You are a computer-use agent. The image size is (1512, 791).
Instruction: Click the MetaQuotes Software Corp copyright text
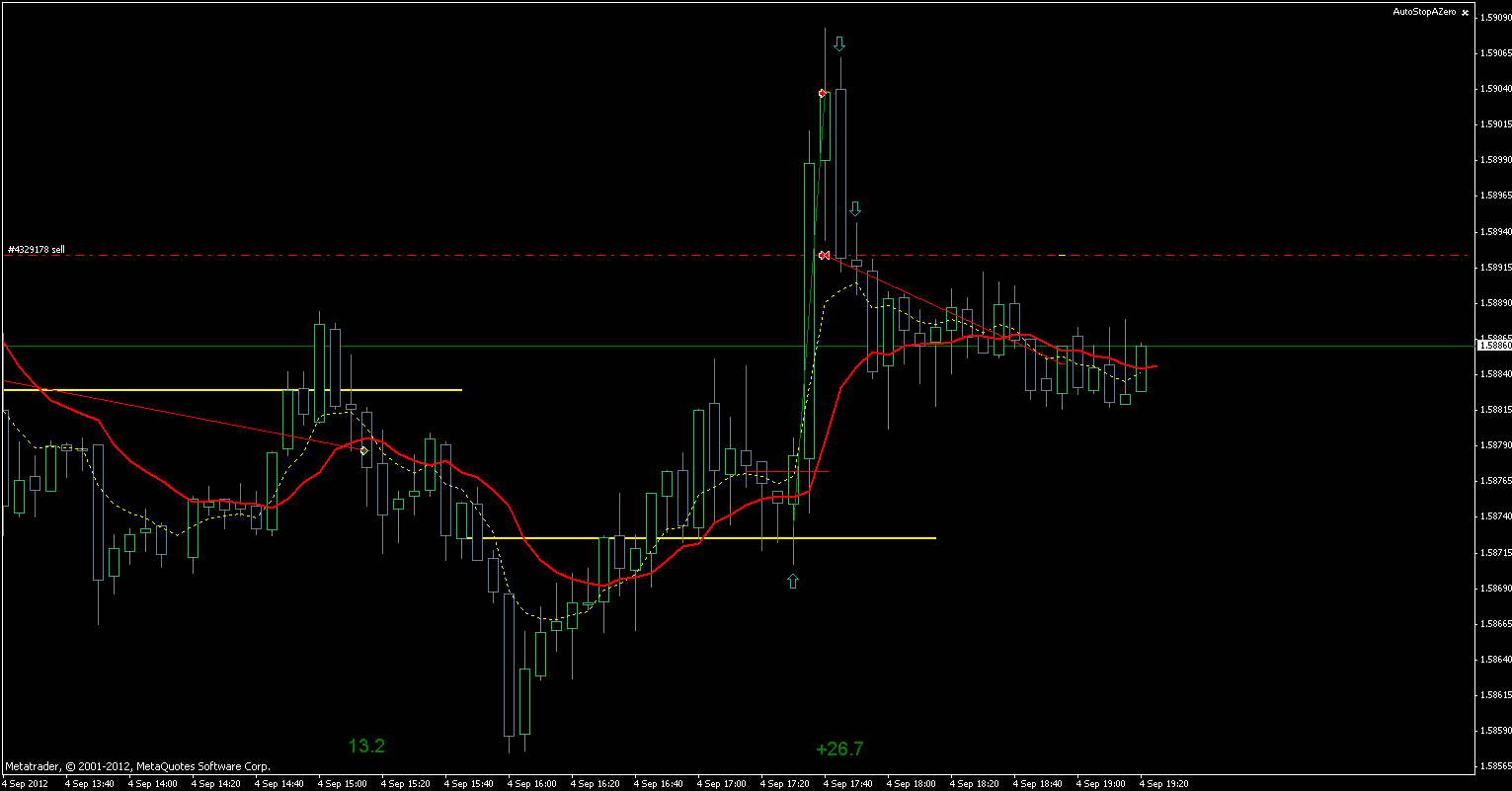(138, 765)
